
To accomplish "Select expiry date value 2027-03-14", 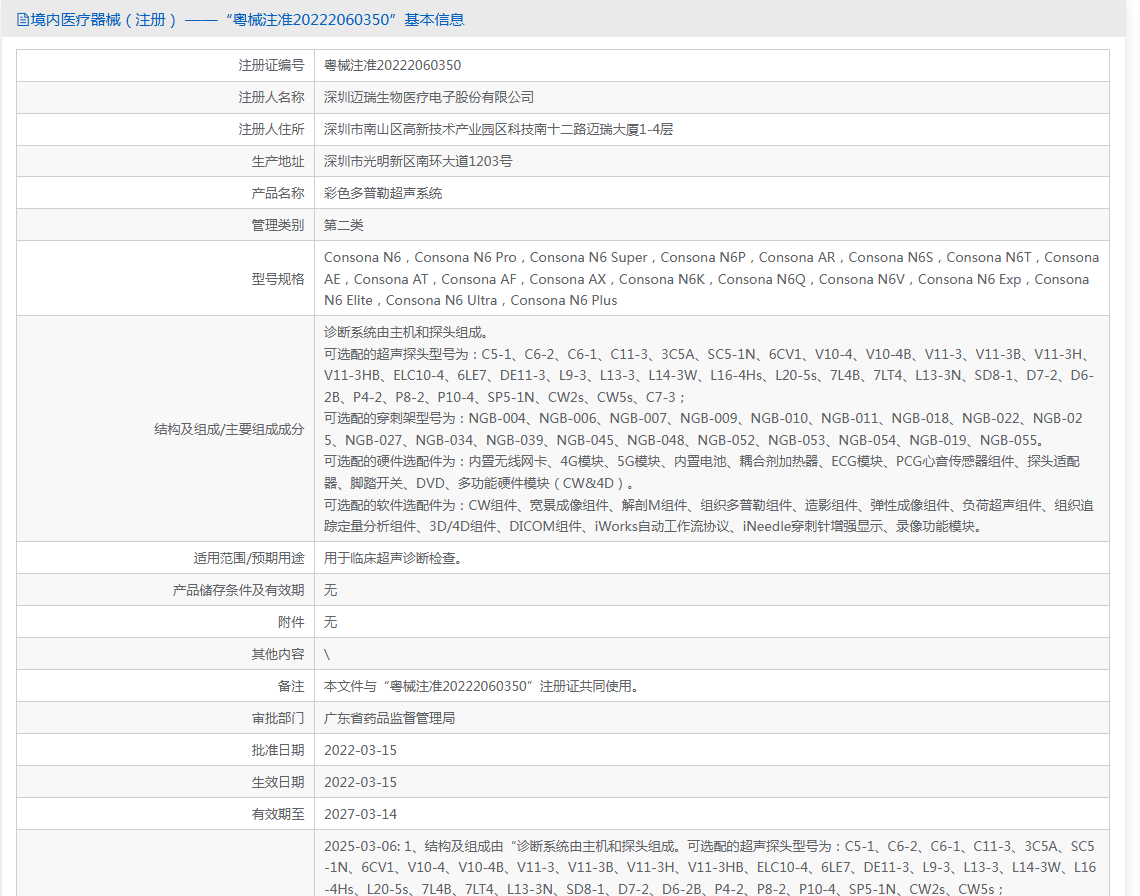I will 361,815.
